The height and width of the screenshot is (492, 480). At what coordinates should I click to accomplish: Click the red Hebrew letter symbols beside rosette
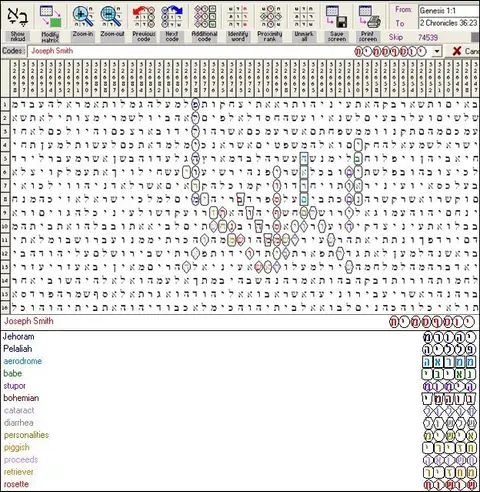(449, 484)
